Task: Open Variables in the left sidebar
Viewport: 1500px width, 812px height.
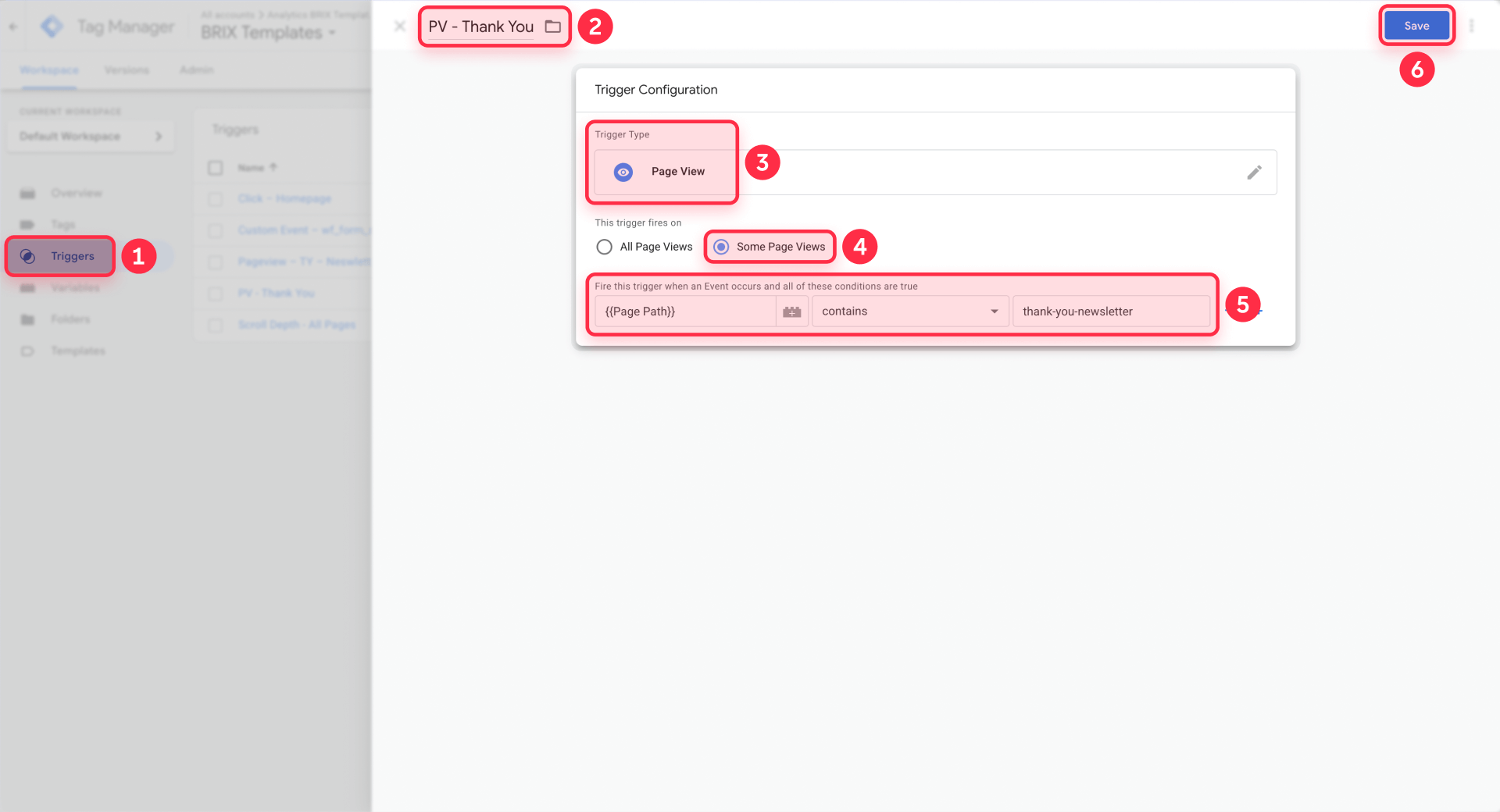Action: [75, 287]
